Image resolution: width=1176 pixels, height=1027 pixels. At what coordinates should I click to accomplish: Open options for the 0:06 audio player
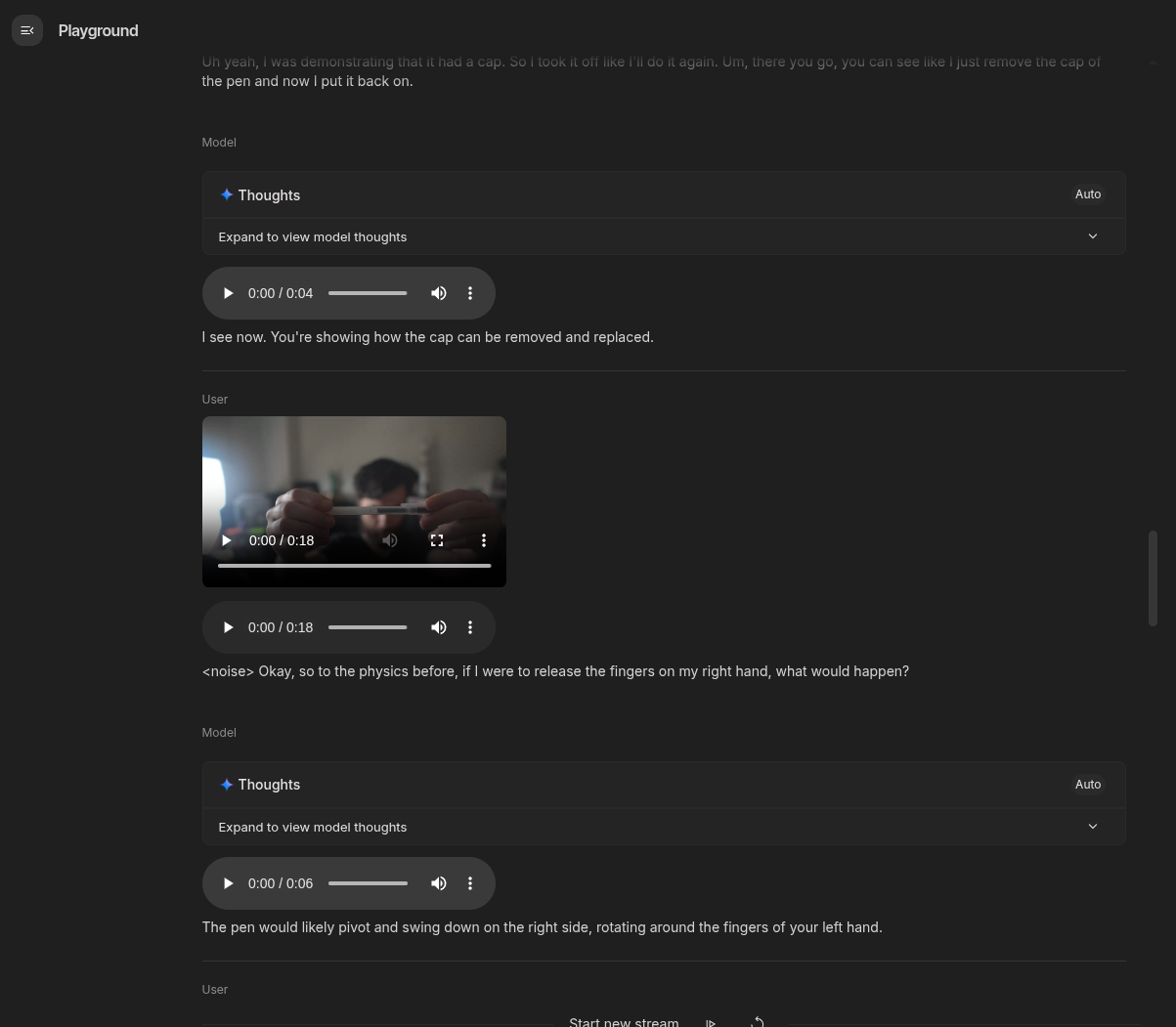470,883
